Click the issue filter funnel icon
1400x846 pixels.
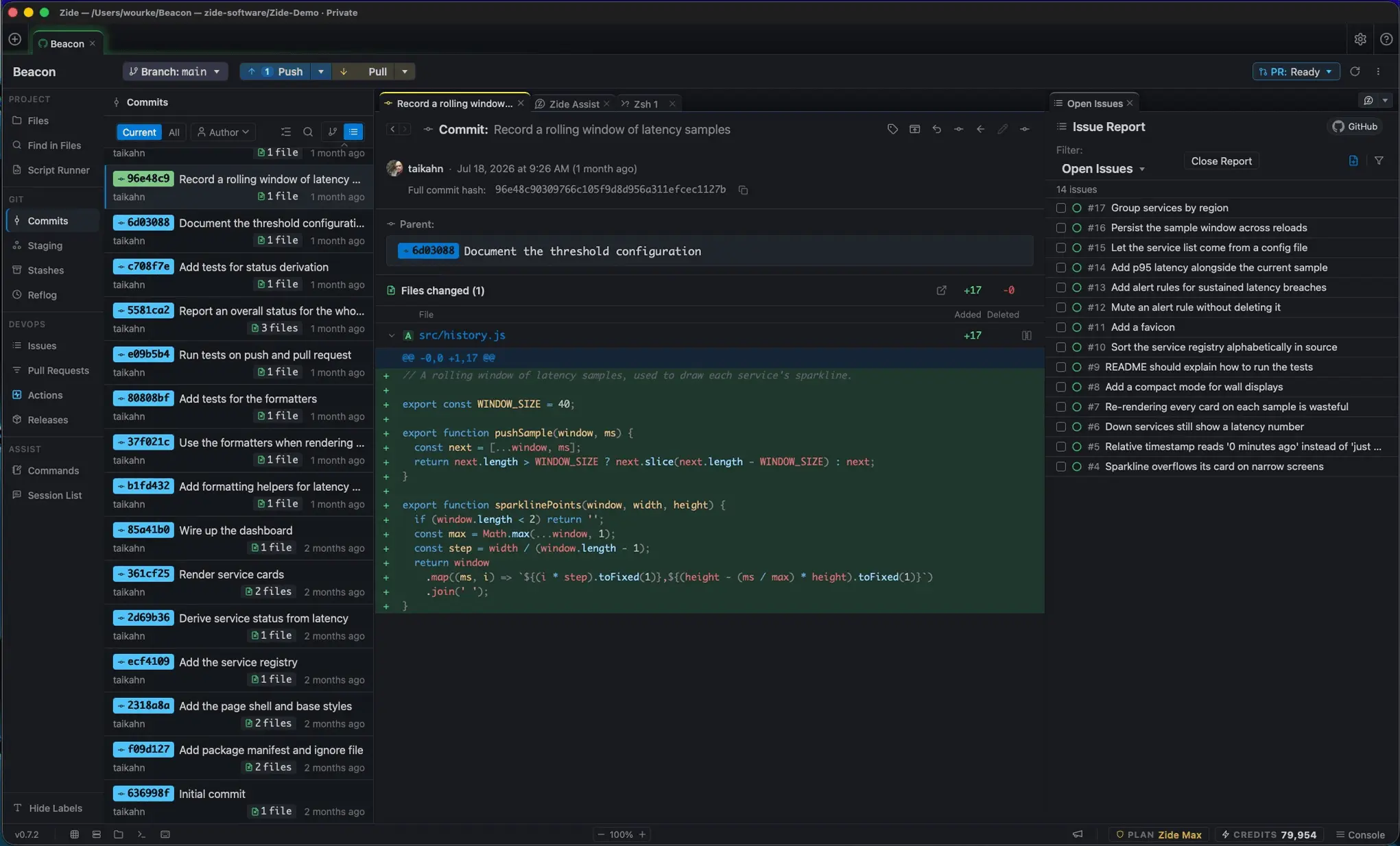pos(1379,161)
